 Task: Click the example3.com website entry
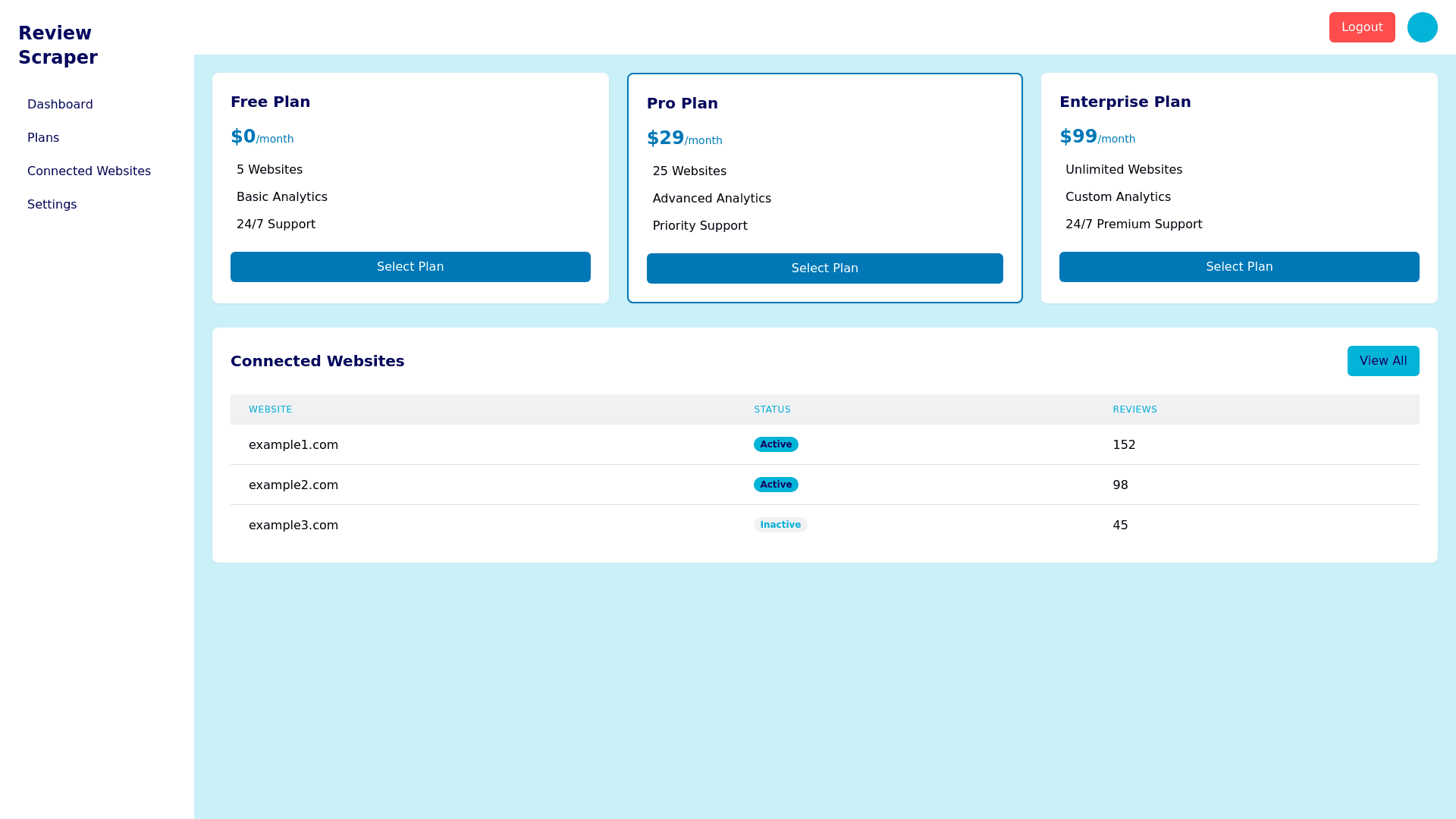click(x=293, y=526)
